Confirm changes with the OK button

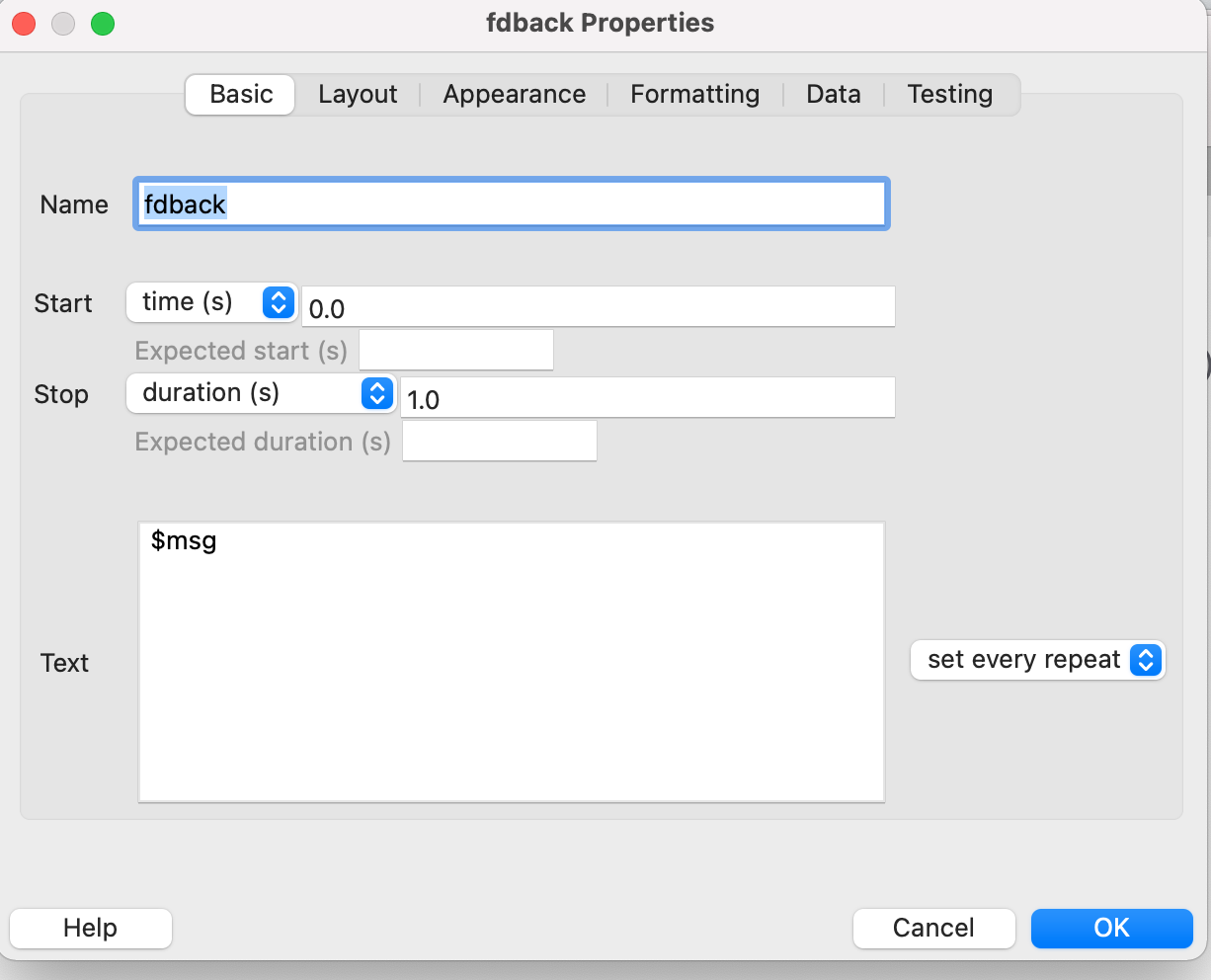tap(1111, 928)
